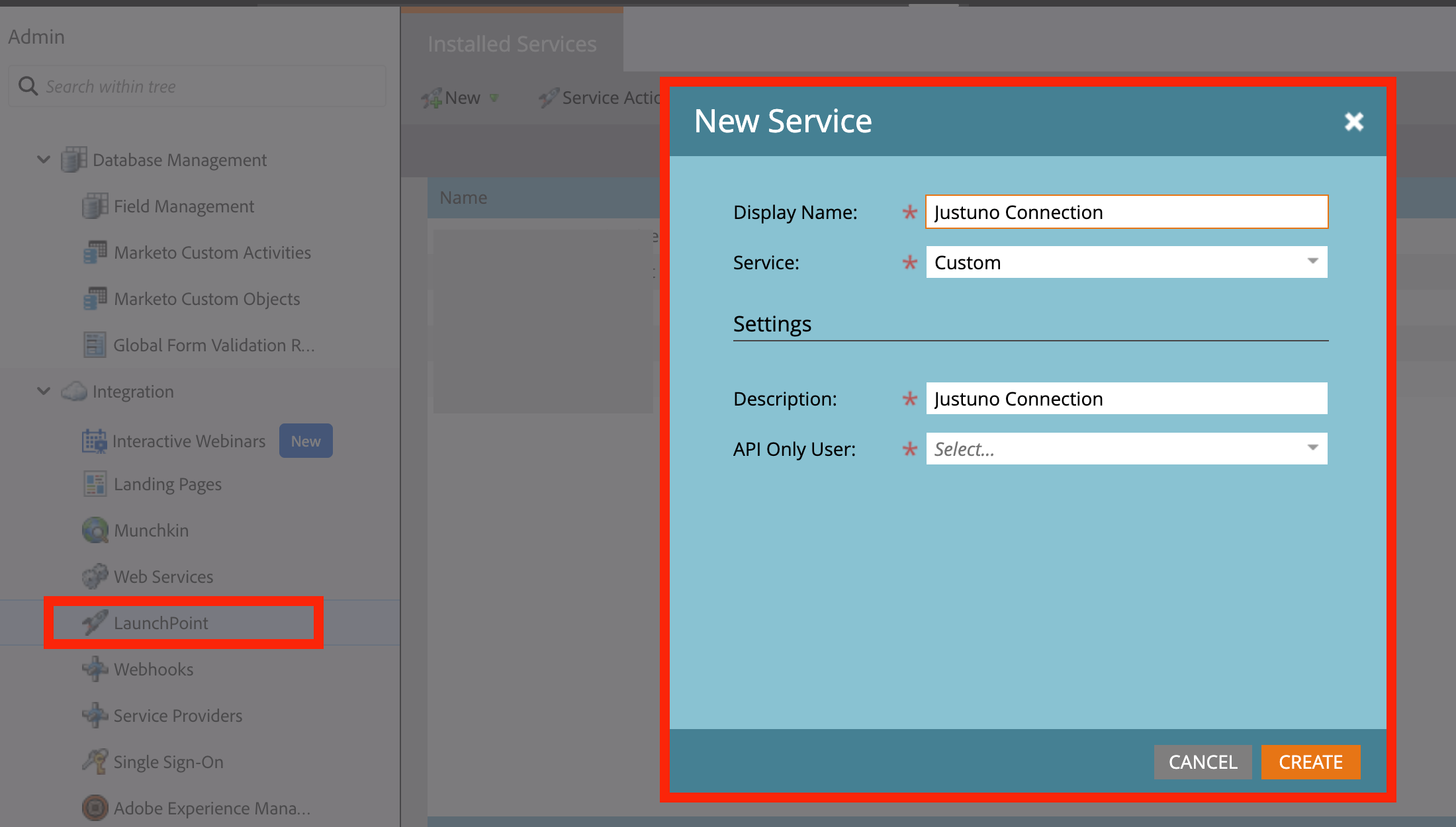This screenshot has height=827, width=1456.
Task: Select the Installed Services tab
Action: (x=512, y=44)
